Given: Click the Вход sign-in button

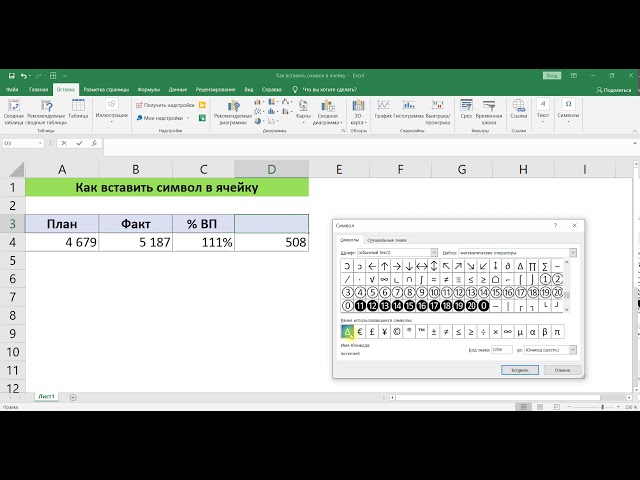Looking at the screenshot, I should point(552,76).
